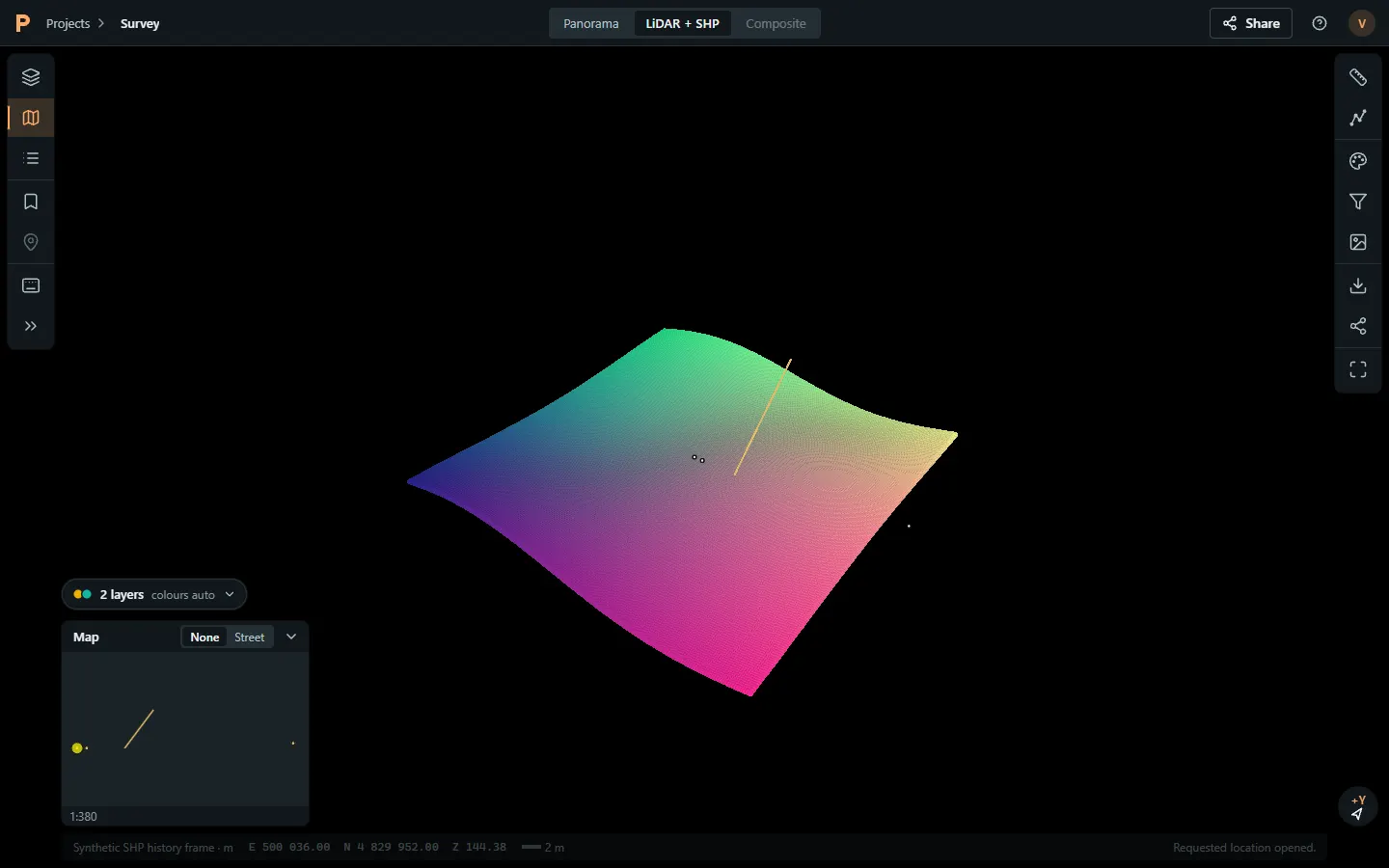Click the Synthetic SHP history frame label
Viewport: 1389px width, 868px height.
(x=152, y=848)
